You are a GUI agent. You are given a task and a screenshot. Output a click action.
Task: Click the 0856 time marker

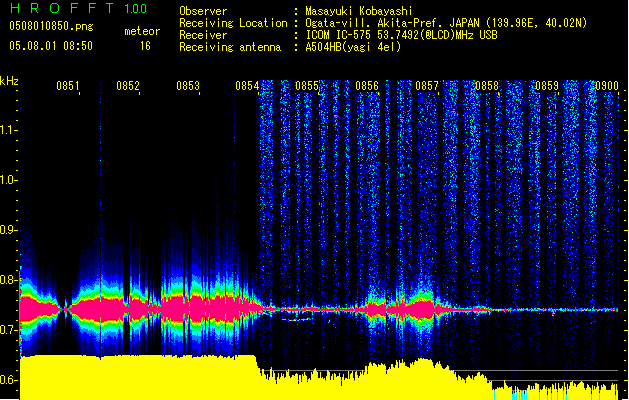[x=367, y=86]
